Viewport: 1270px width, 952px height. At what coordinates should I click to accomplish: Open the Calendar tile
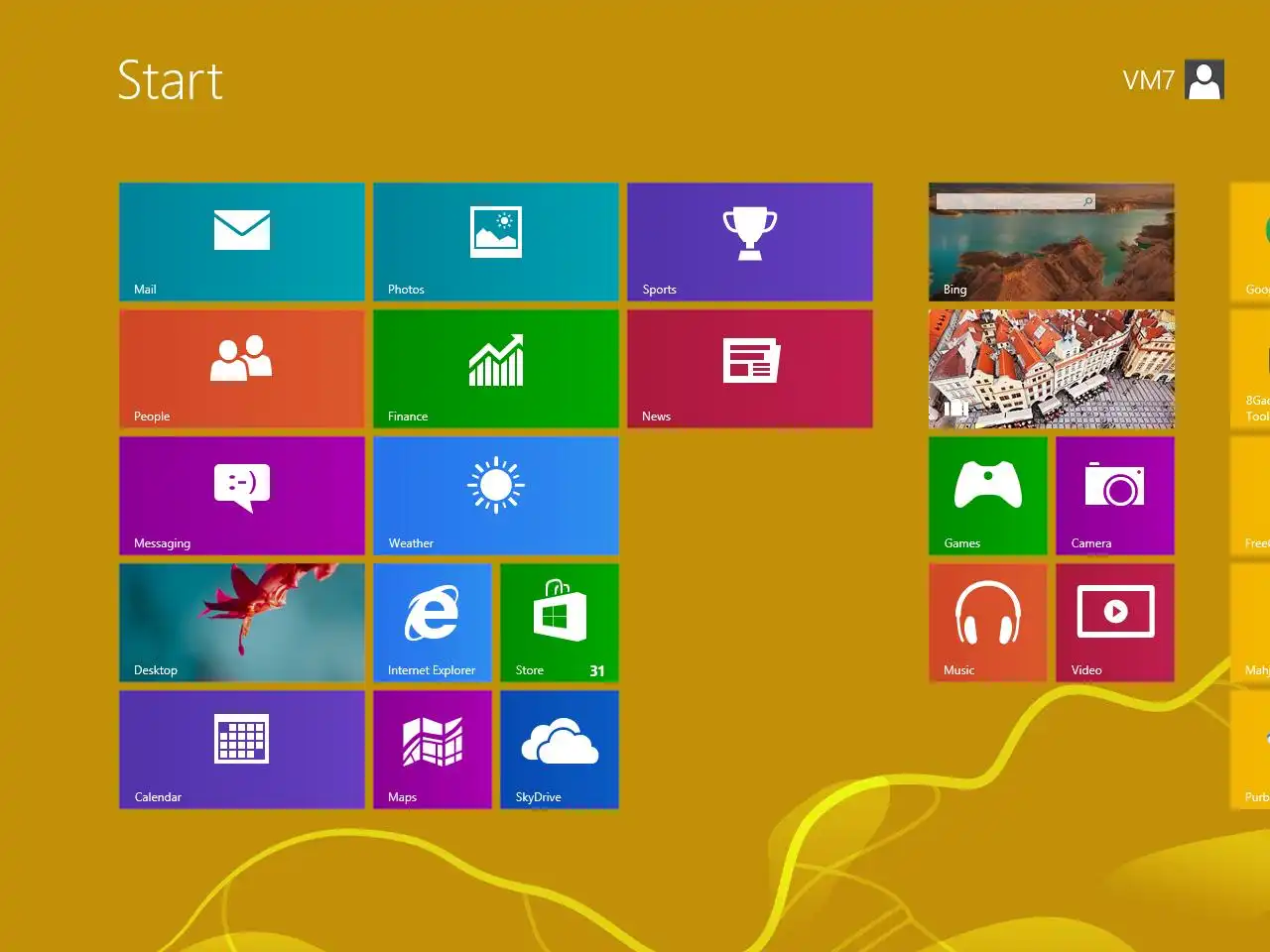point(242,750)
